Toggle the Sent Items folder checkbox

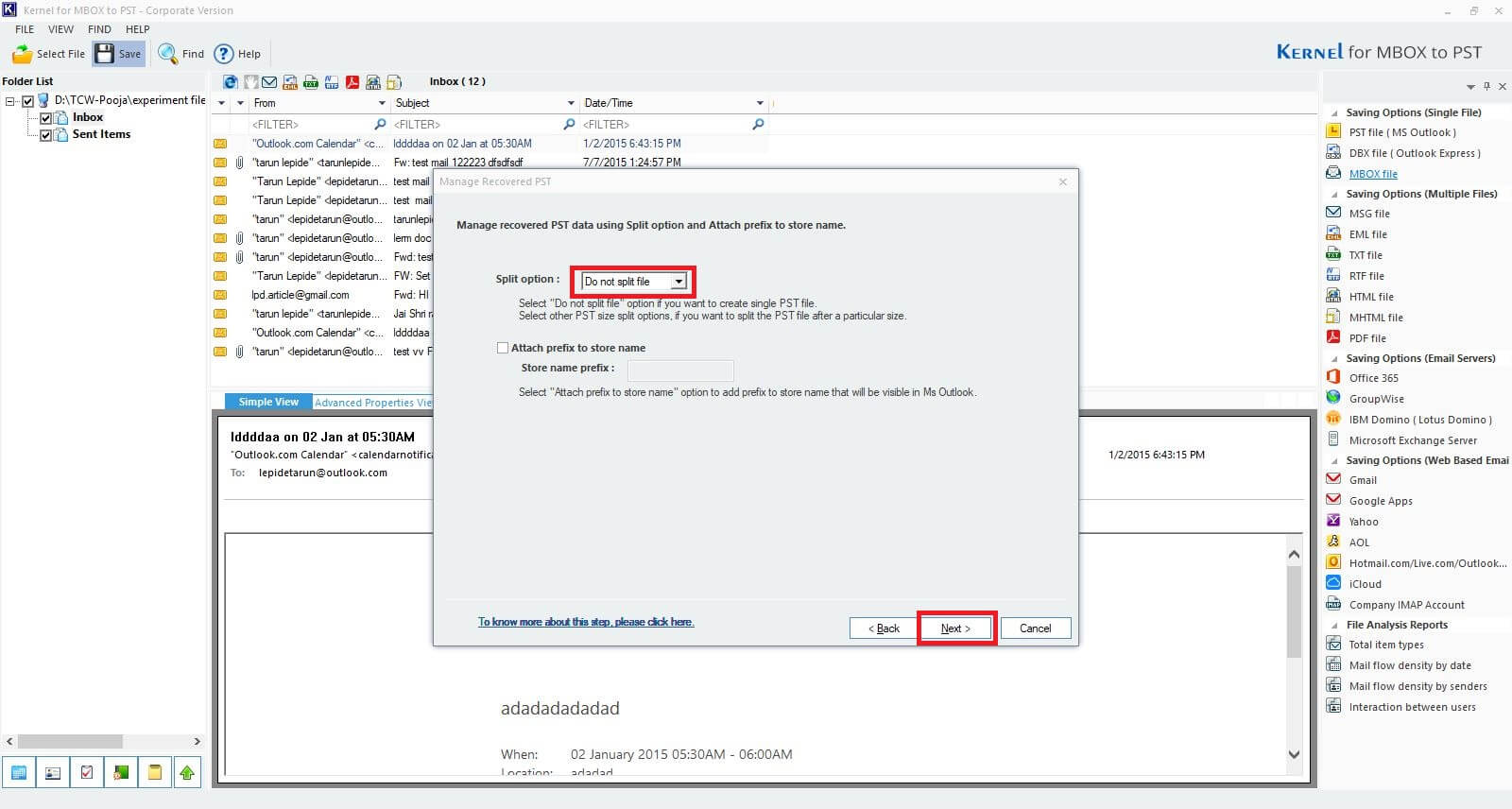(45, 135)
